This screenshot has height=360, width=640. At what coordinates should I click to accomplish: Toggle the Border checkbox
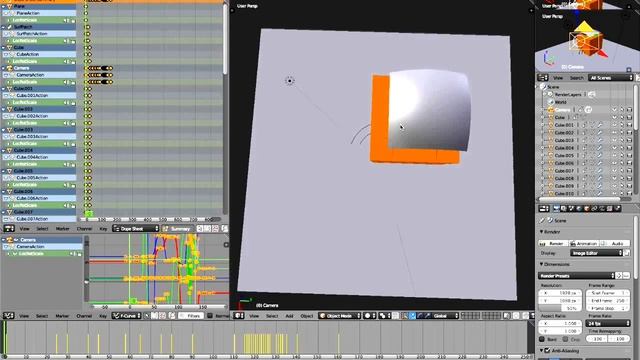pos(542,339)
